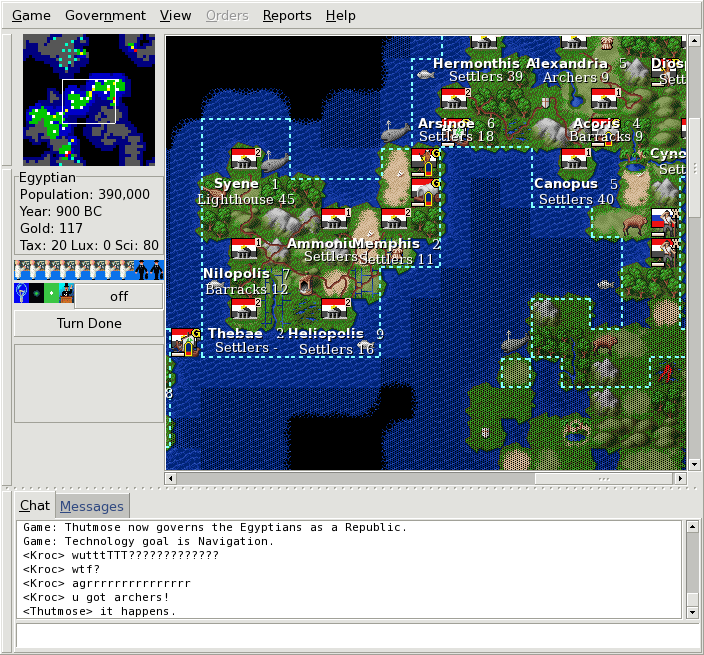Viewport: 704px width, 655px height.
Task: Select the lower G-marked unit above Memphis
Action: pyautogui.click(x=426, y=192)
